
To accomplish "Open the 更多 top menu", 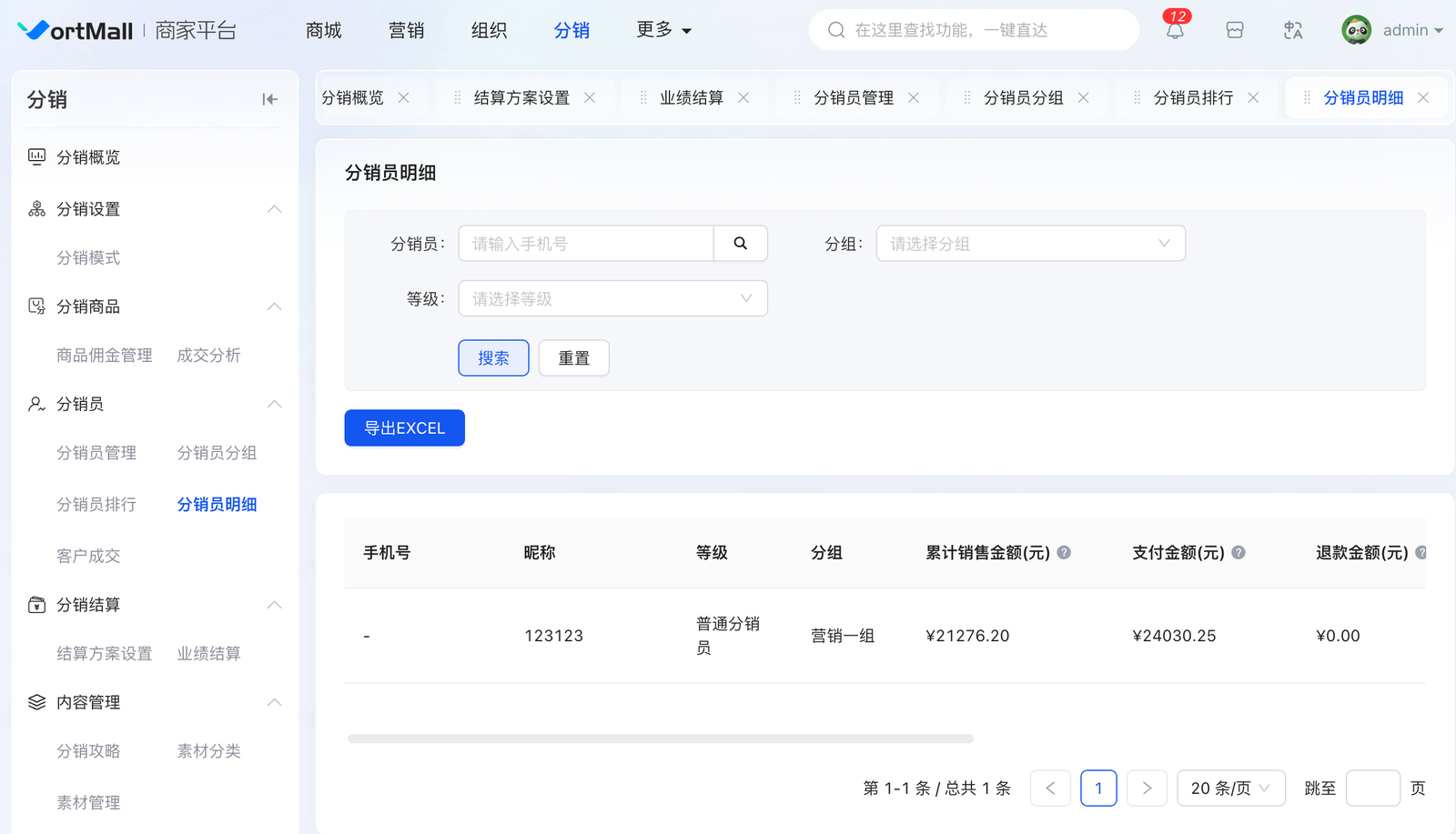I will 663,30.
